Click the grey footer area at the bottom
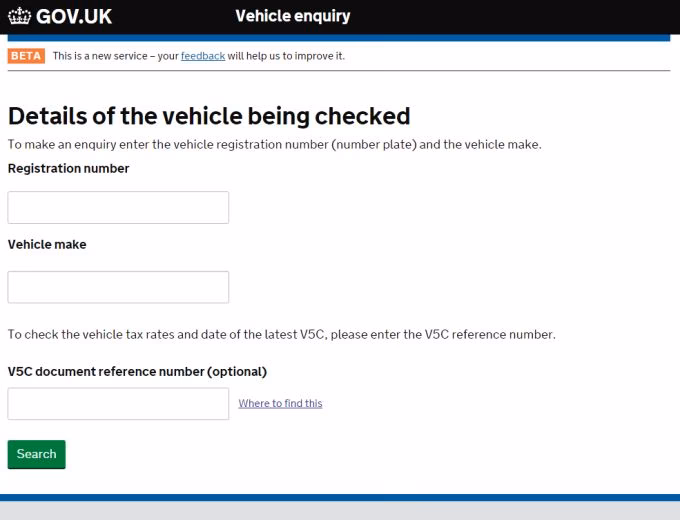Screen dimensions: 680x520 [340, 511]
